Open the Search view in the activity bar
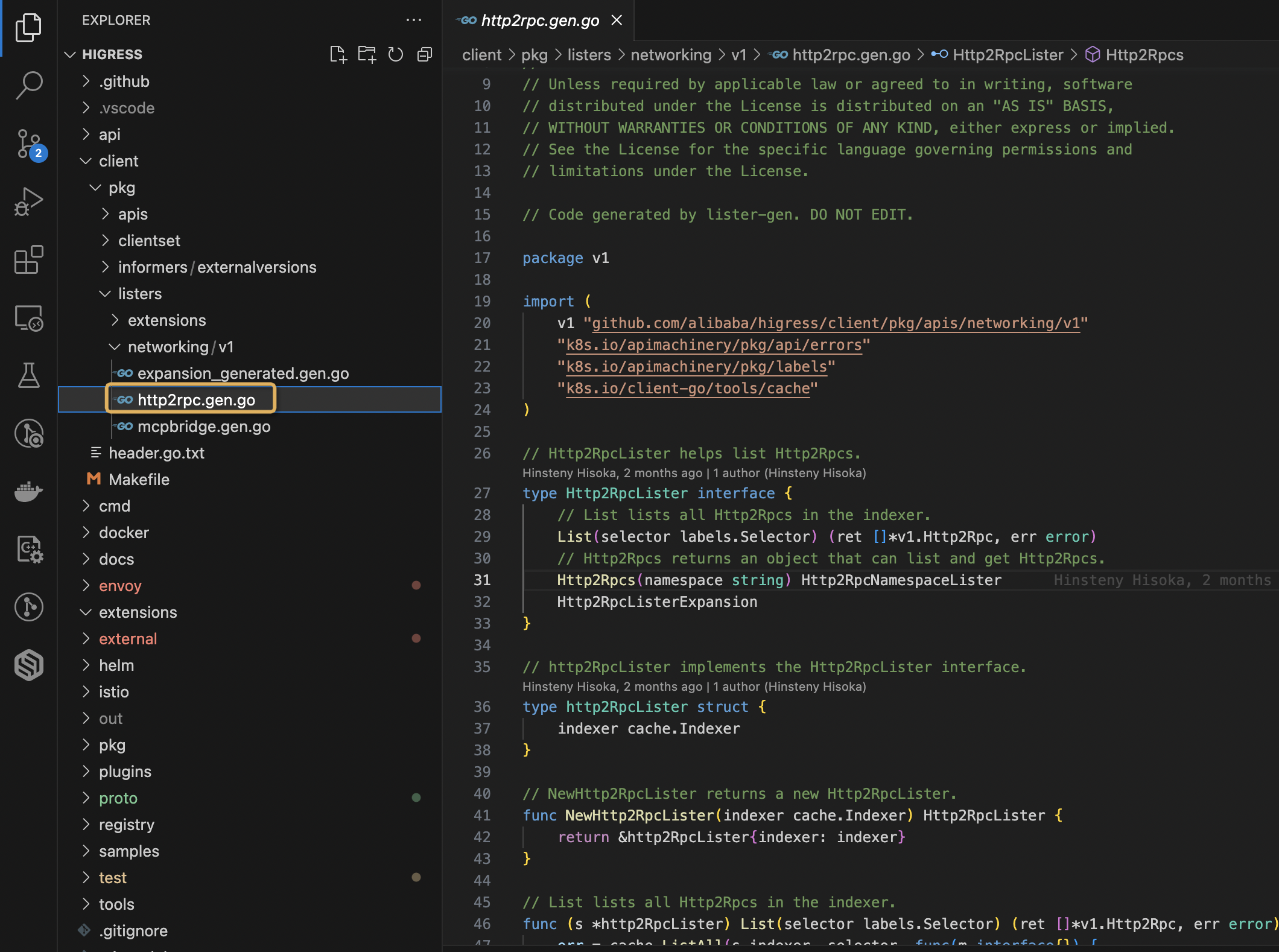1279x952 pixels. (28, 84)
